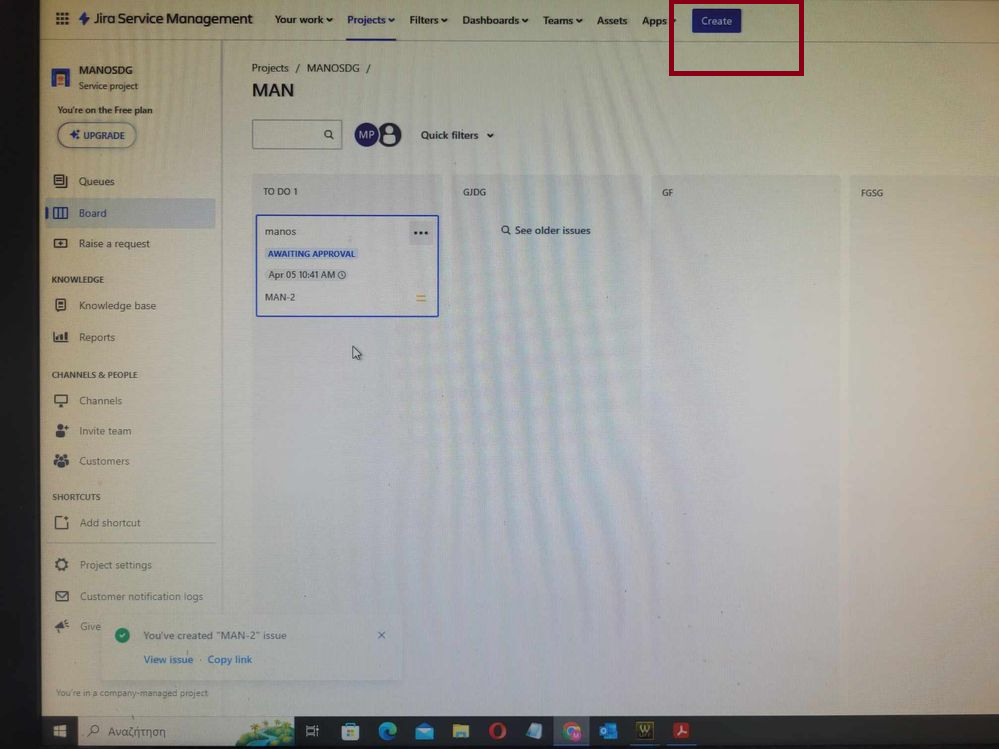Open the Your work dropdown
The image size is (999, 749).
pyautogui.click(x=303, y=20)
